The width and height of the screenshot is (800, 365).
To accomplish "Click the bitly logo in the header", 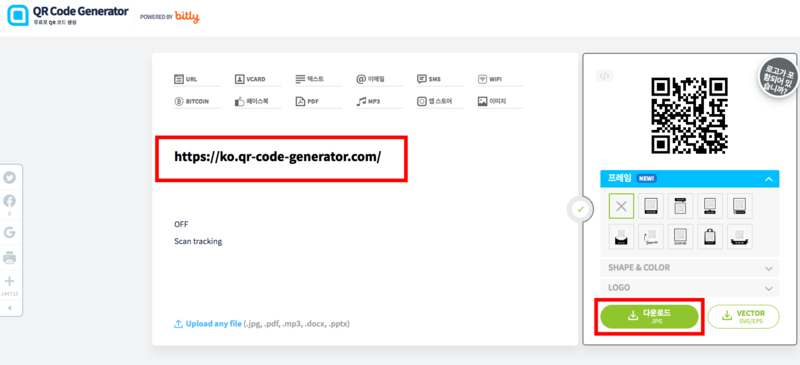I will [x=187, y=16].
